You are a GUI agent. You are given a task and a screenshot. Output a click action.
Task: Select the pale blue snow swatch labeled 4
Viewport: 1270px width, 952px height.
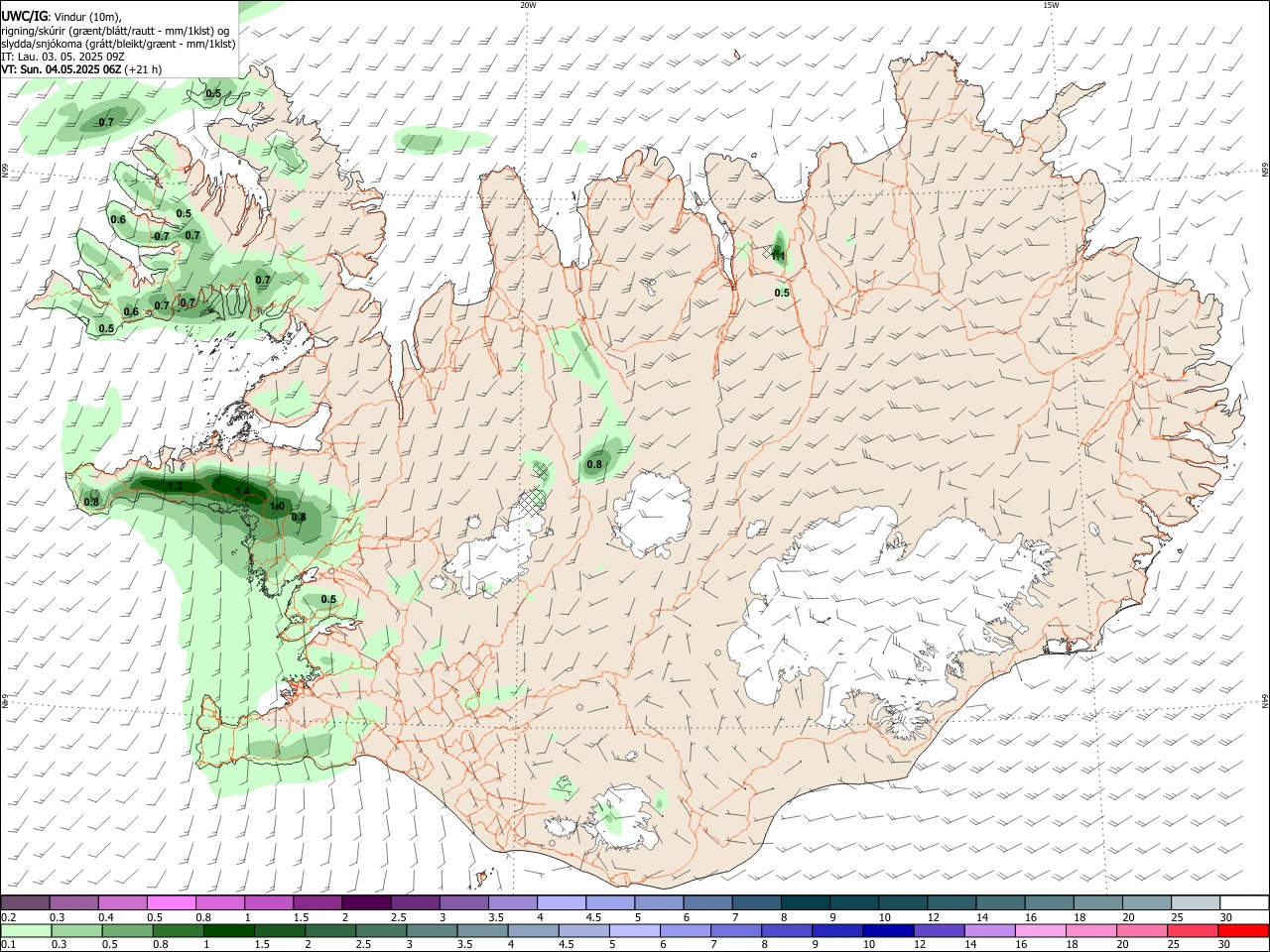coord(560,902)
